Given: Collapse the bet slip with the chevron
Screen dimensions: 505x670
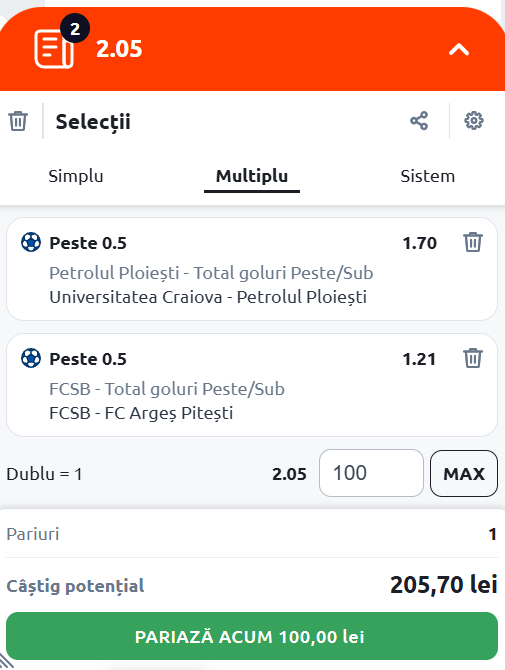Looking at the screenshot, I should point(459,50).
